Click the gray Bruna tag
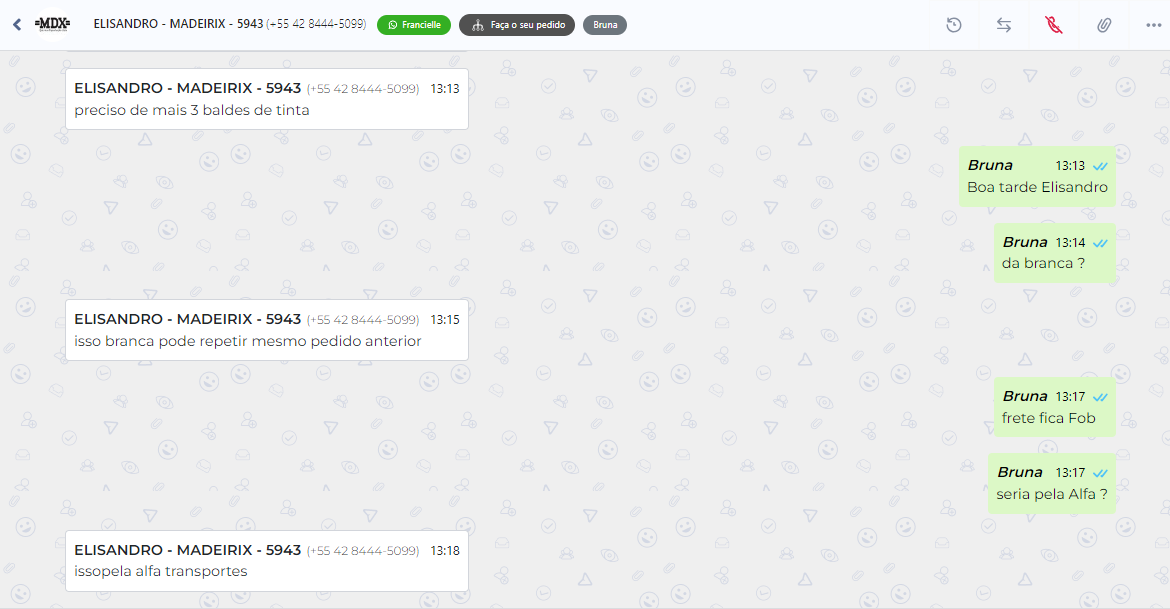Image resolution: width=1170 pixels, height=609 pixels. tap(605, 25)
